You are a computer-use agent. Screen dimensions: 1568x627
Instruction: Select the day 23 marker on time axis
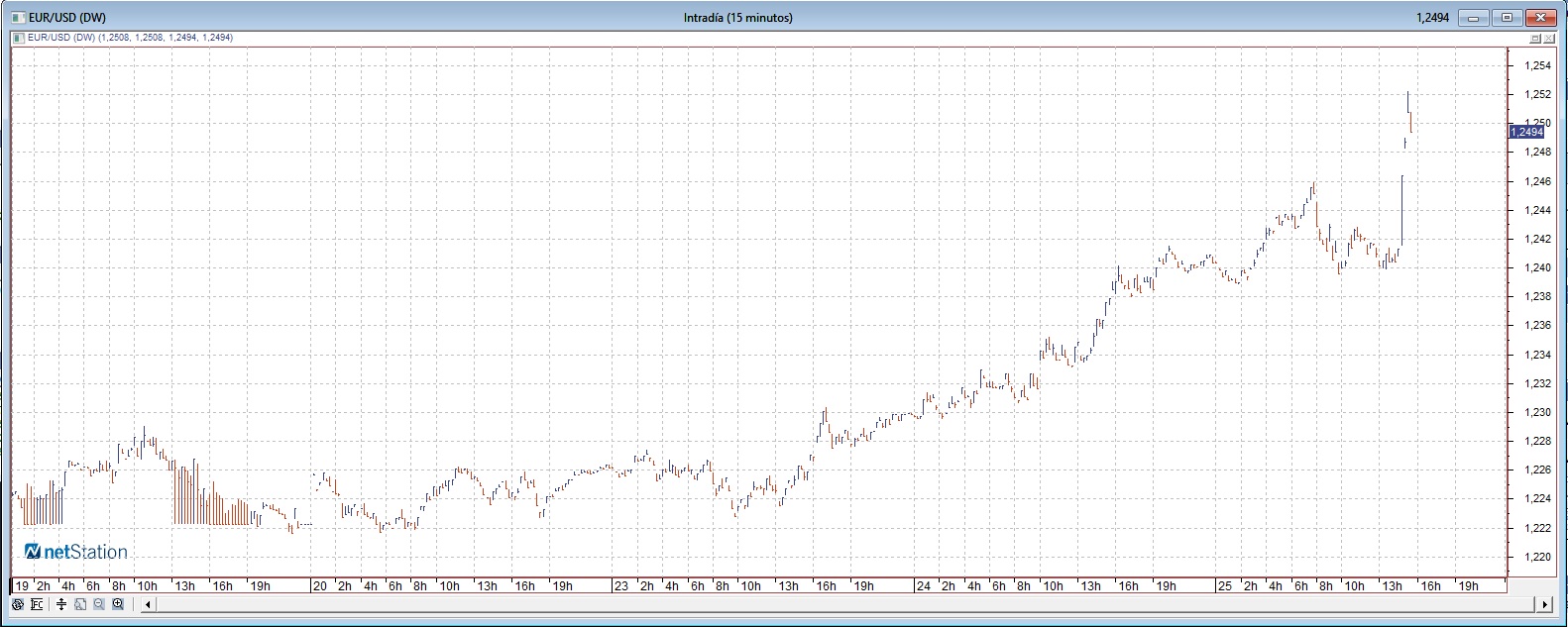pos(620,586)
